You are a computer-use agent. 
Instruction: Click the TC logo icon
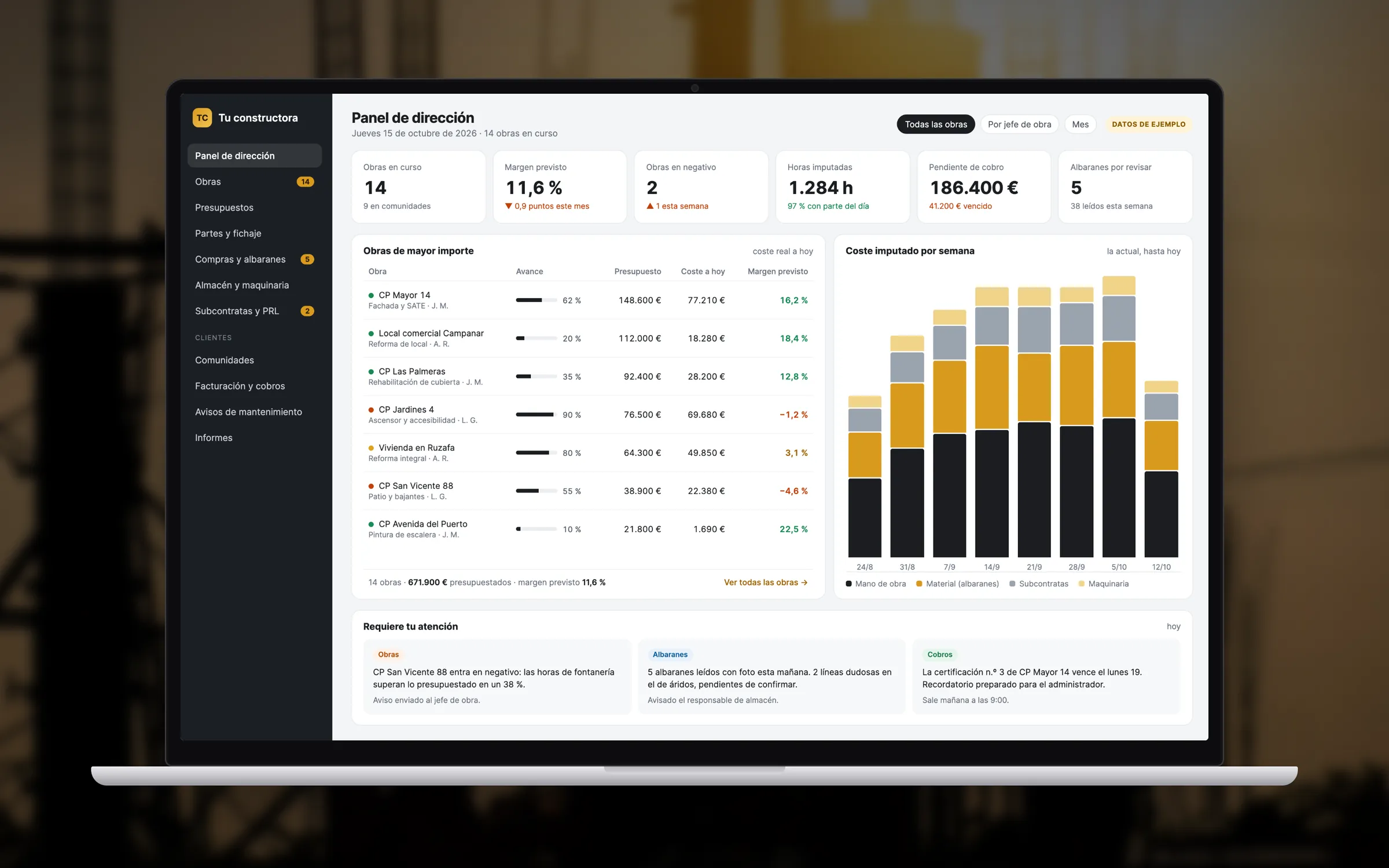202,117
